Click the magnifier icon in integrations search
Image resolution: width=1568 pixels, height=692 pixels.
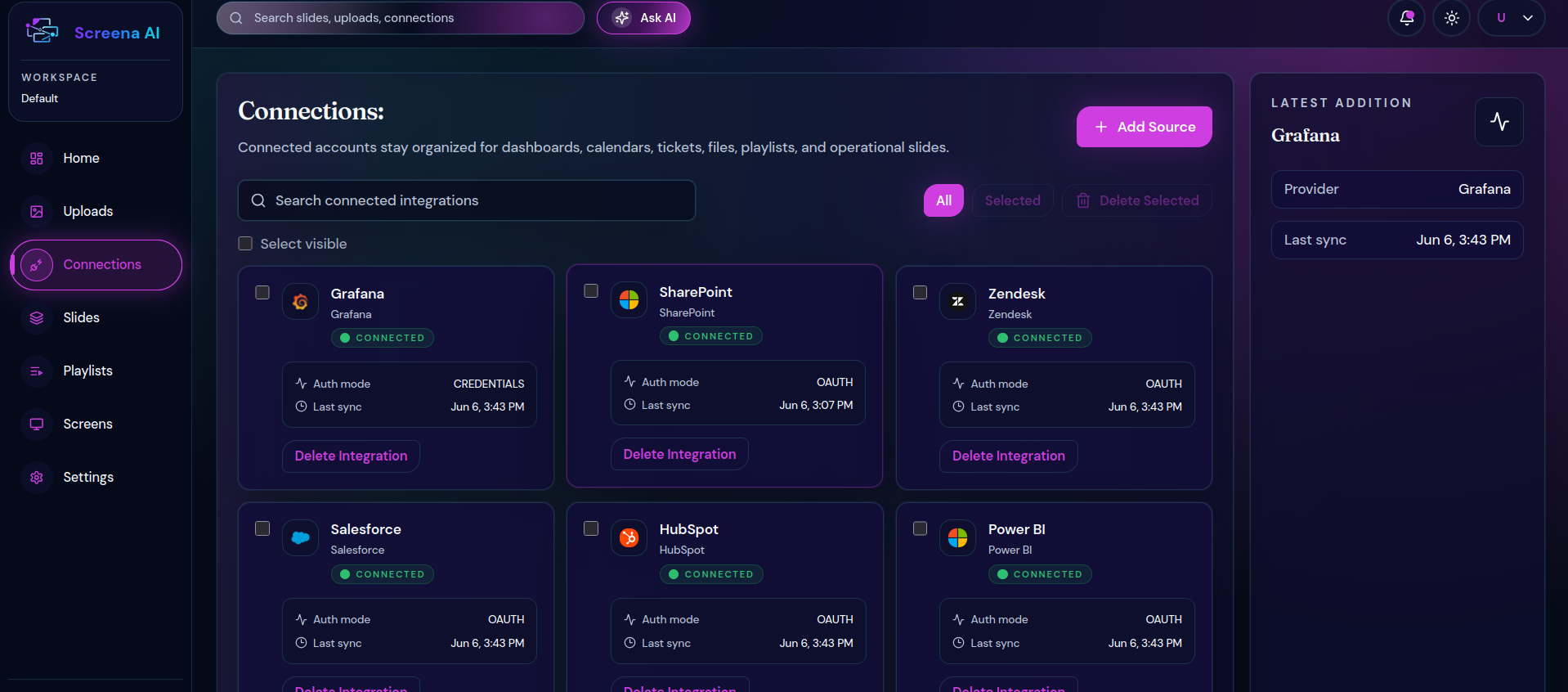pyautogui.click(x=258, y=200)
